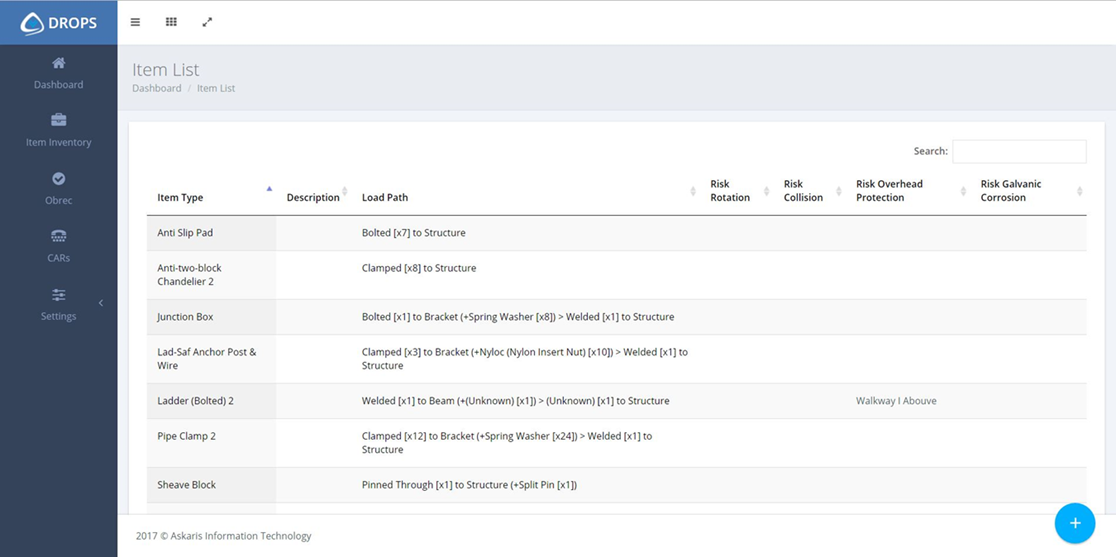The image size is (1116, 557).
Task: Select the Junction Box row
Action: [x=185, y=317]
